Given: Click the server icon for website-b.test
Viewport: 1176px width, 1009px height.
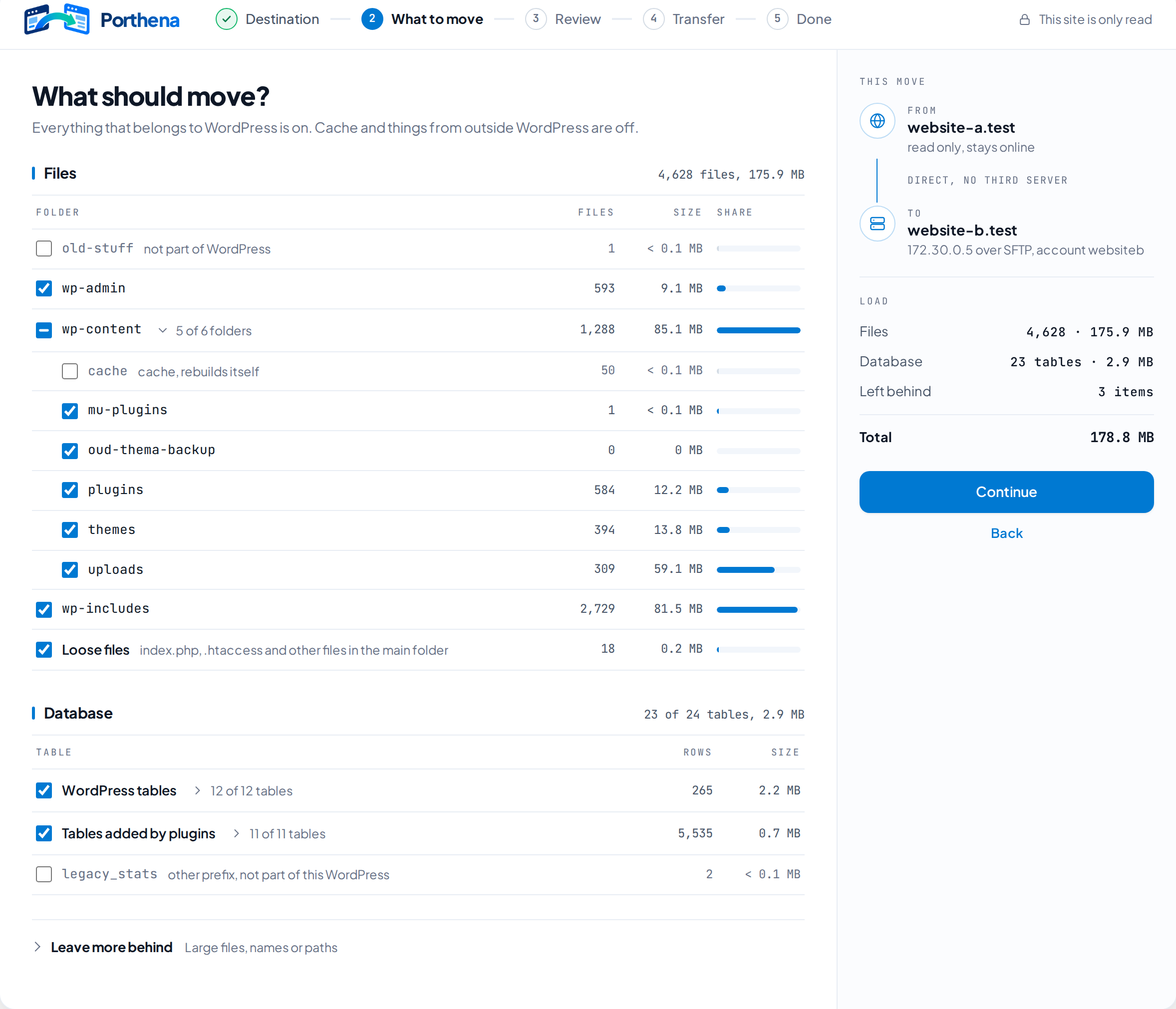Looking at the screenshot, I should tap(878, 224).
